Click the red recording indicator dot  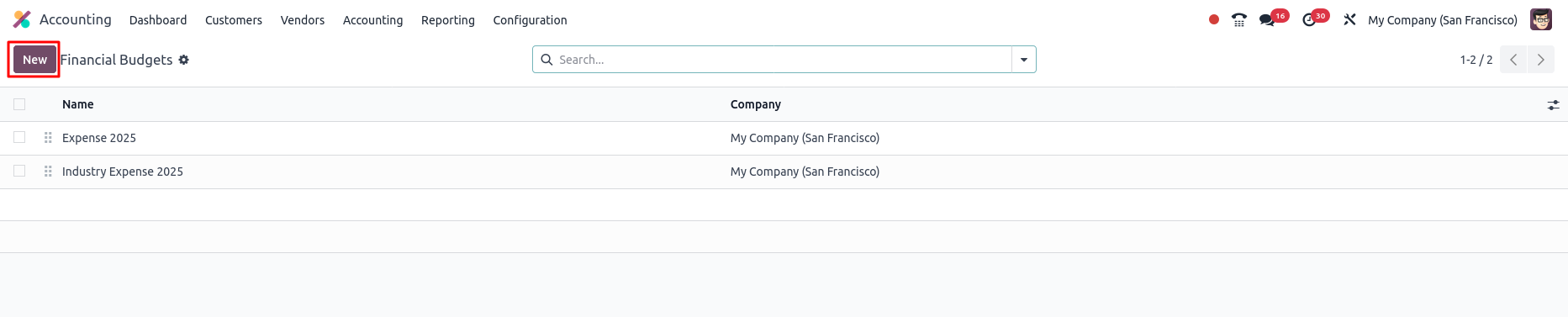[x=1214, y=19]
